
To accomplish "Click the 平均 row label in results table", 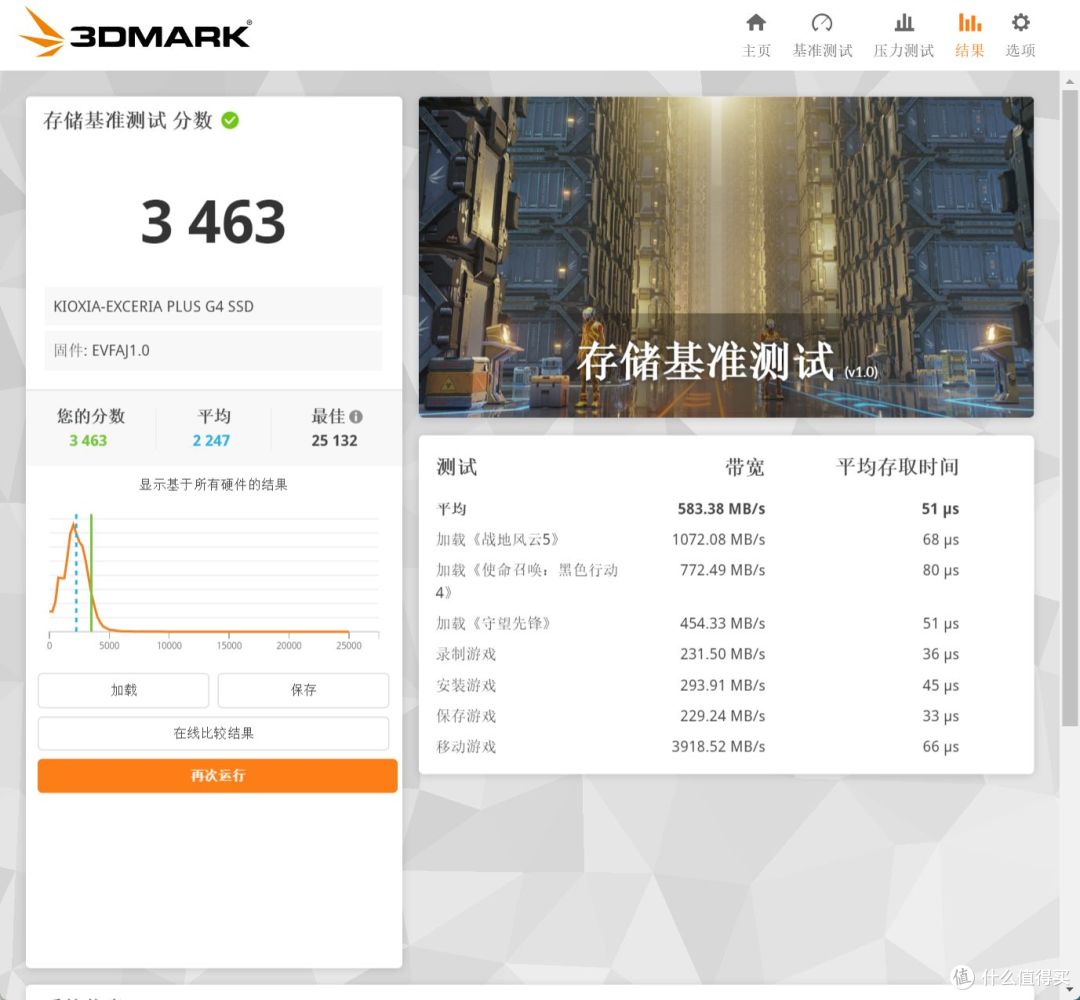I will (x=451, y=509).
